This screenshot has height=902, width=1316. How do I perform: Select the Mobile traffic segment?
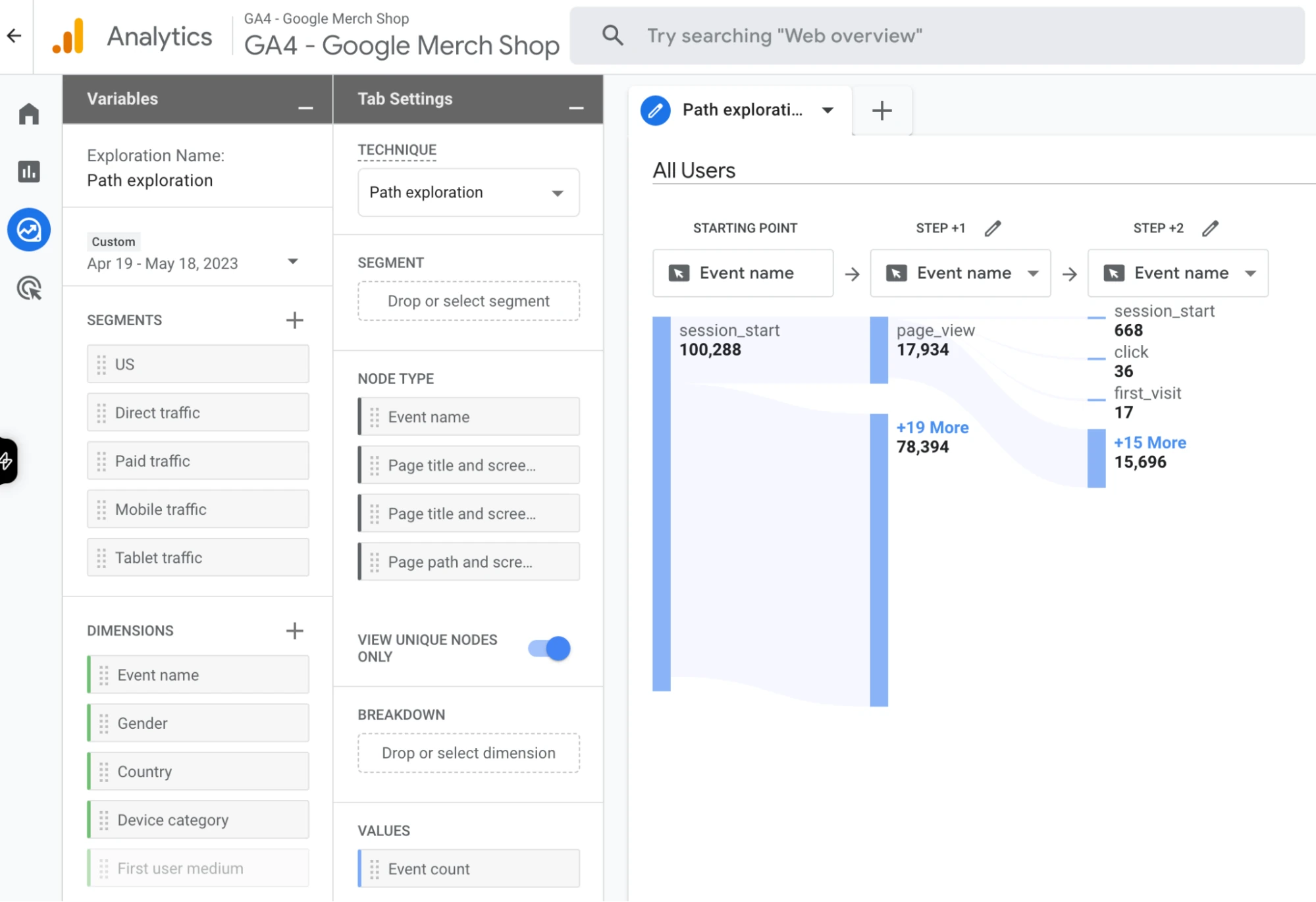point(197,509)
